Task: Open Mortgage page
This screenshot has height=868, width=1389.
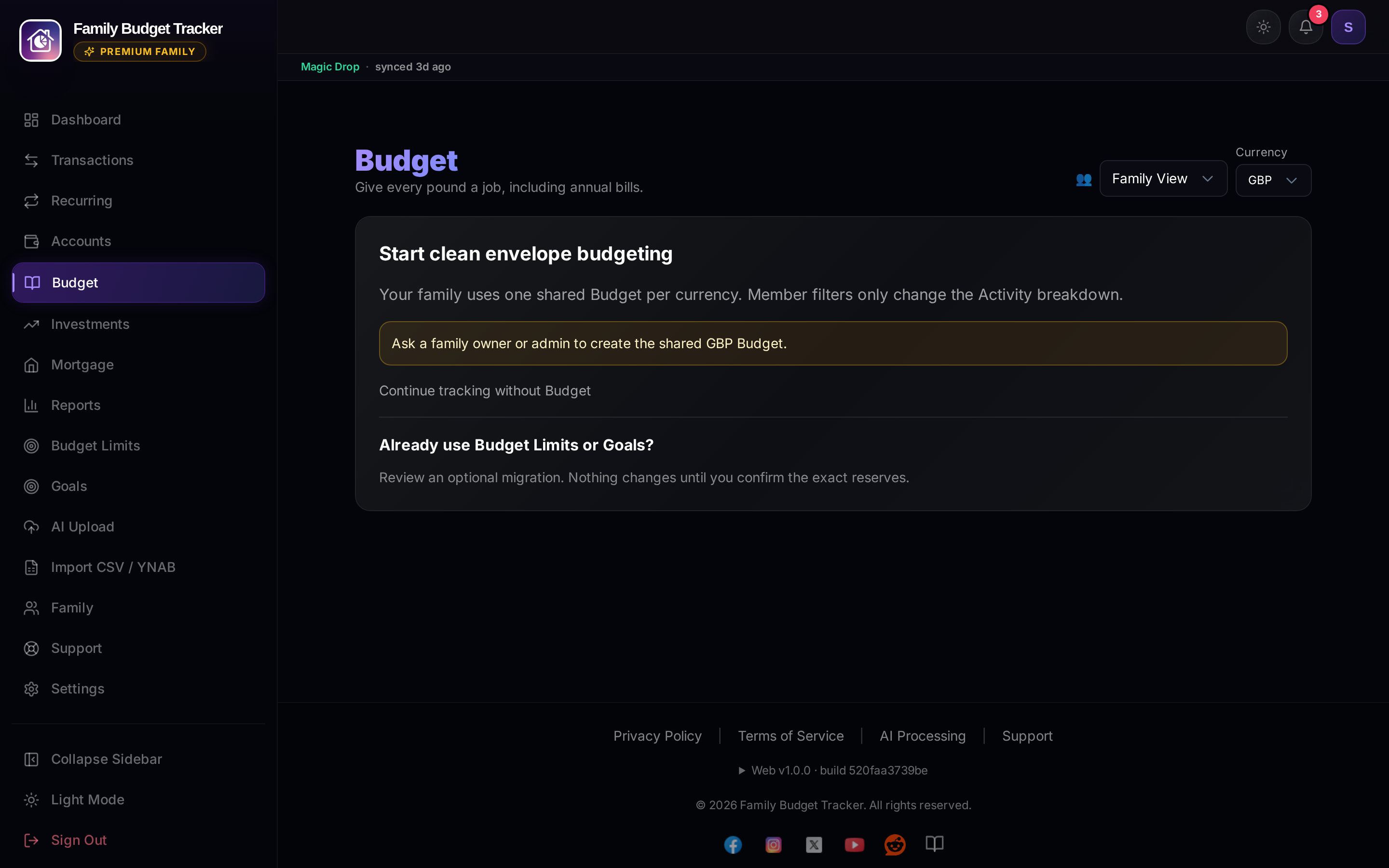Action: pos(138,365)
